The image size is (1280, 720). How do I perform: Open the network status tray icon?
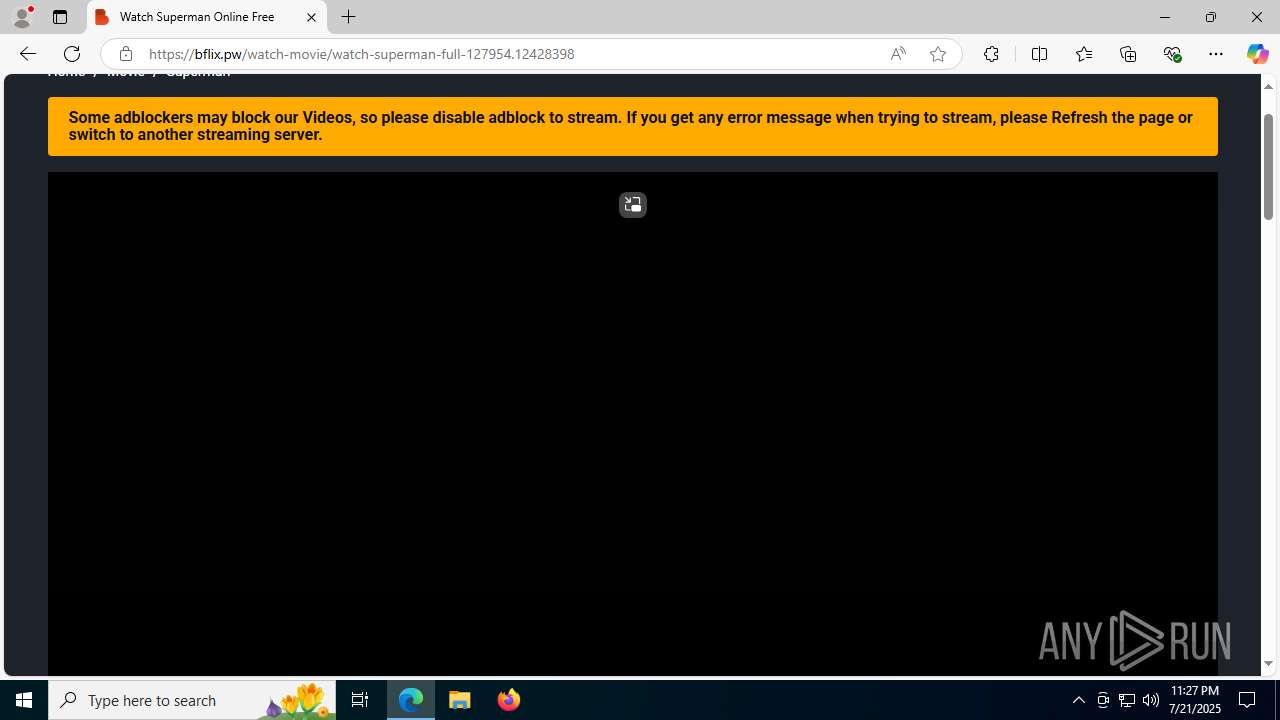tap(1127, 700)
